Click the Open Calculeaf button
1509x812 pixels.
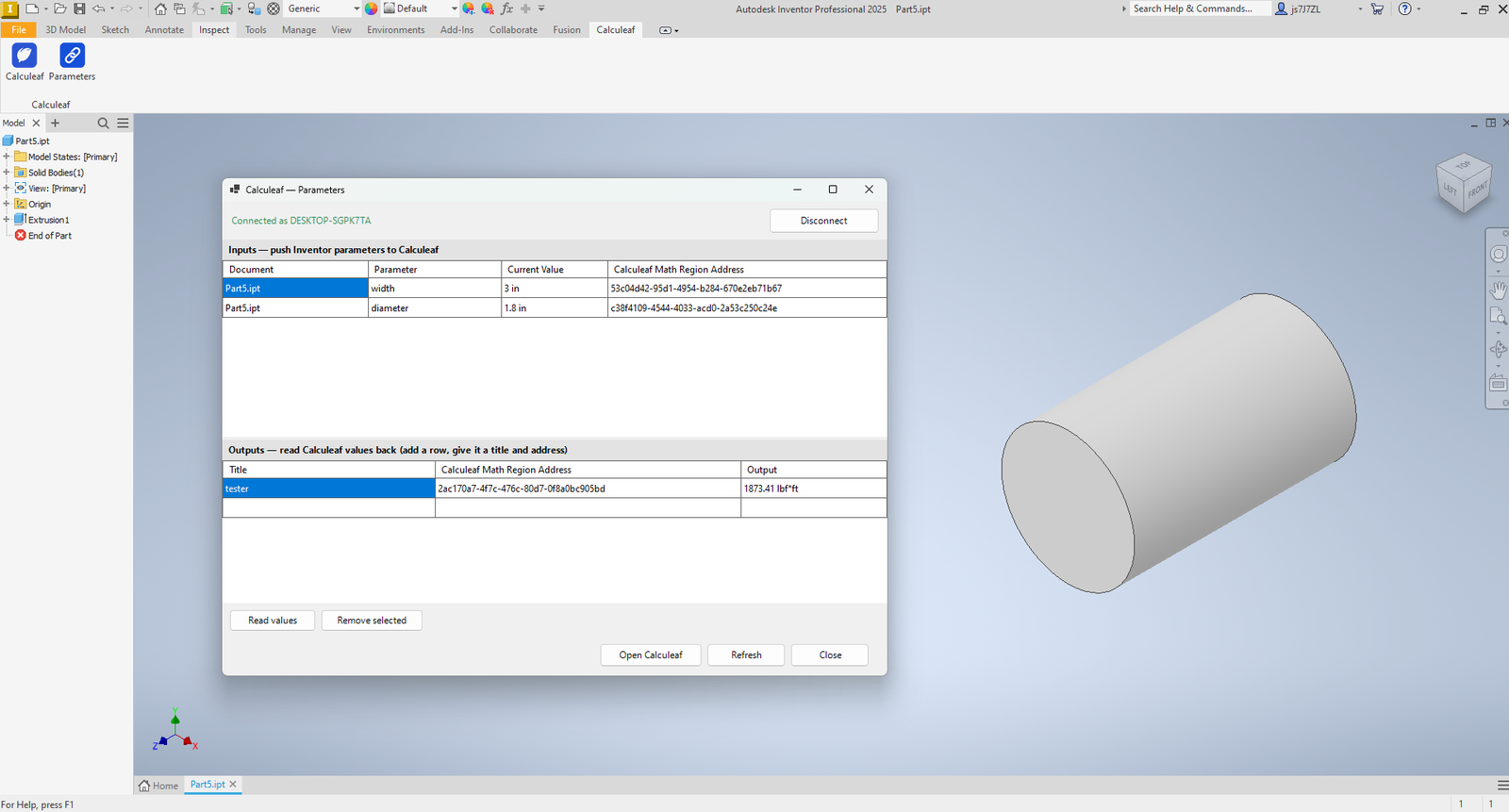click(651, 655)
